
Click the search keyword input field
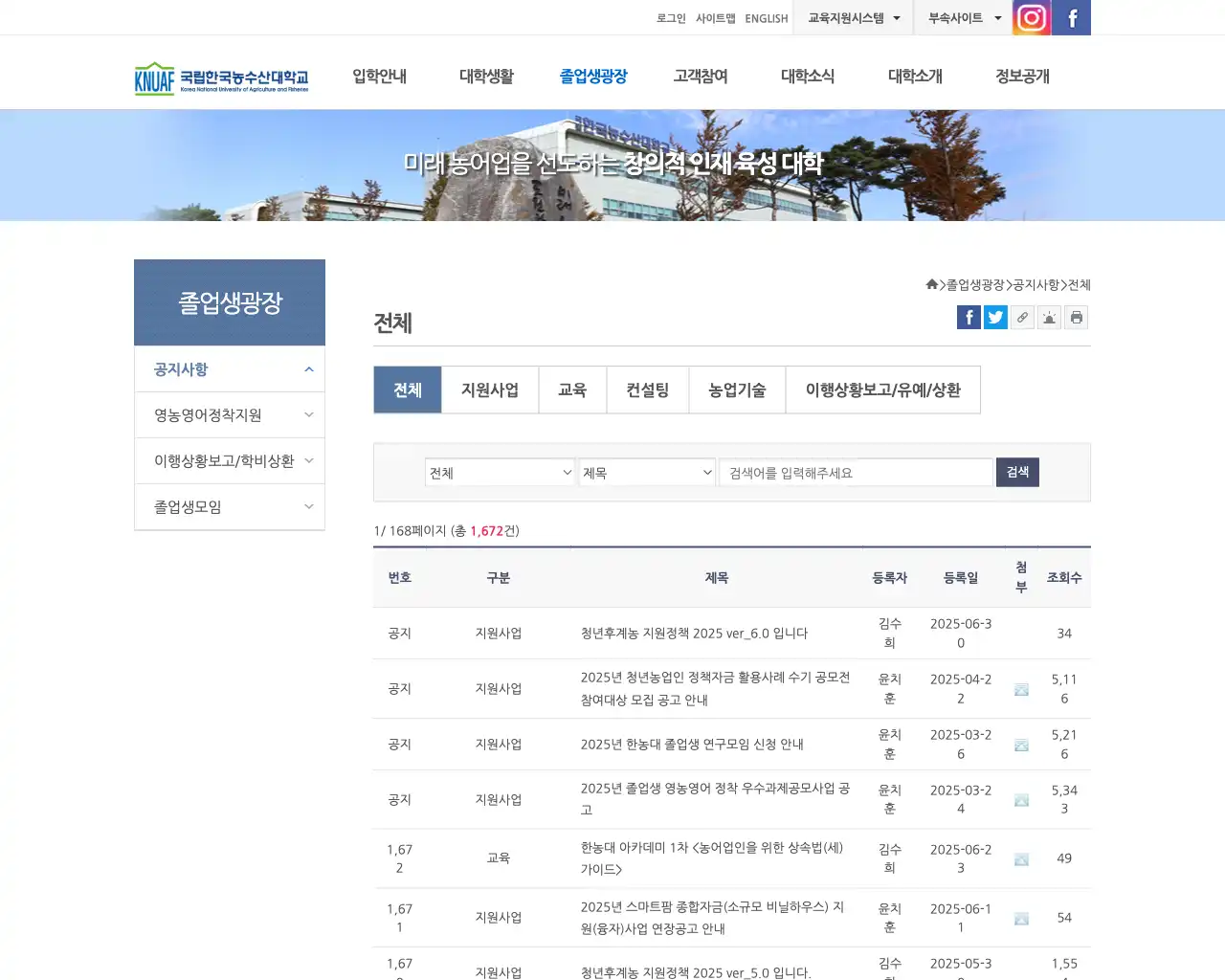(x=856, y=473)
